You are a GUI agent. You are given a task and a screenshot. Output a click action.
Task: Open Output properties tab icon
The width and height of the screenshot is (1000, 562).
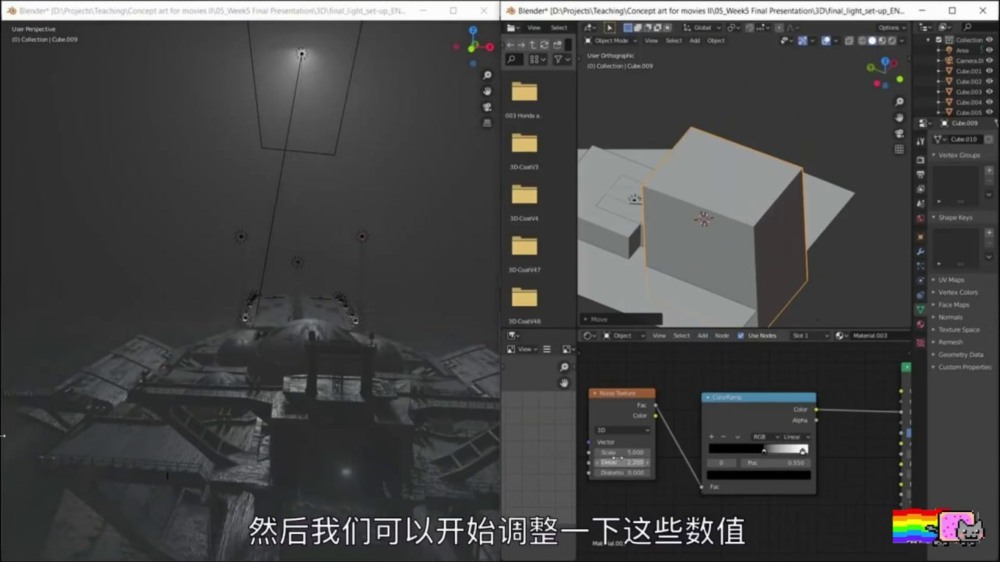click(920, 174)
